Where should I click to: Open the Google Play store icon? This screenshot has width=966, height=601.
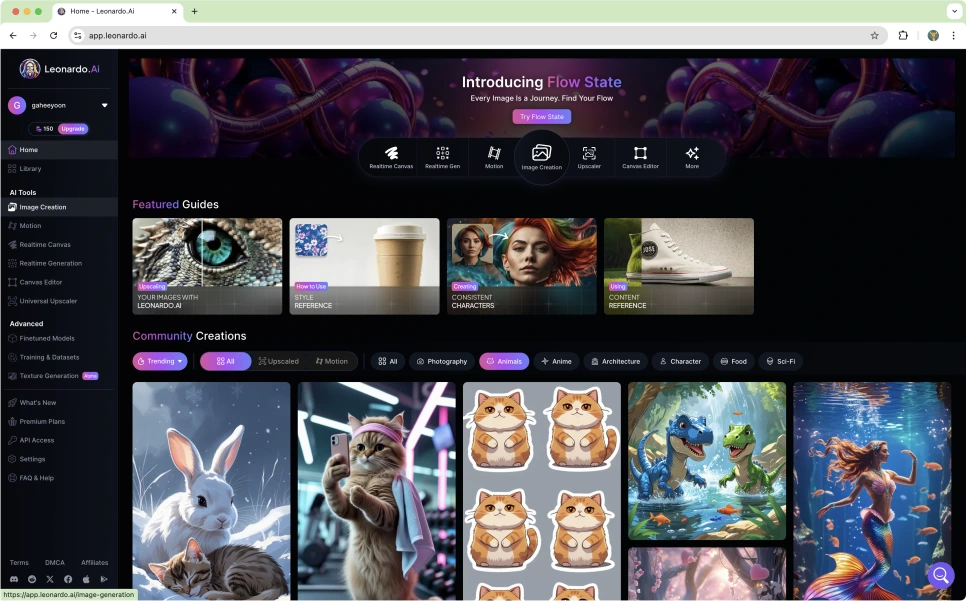(104, 579)
